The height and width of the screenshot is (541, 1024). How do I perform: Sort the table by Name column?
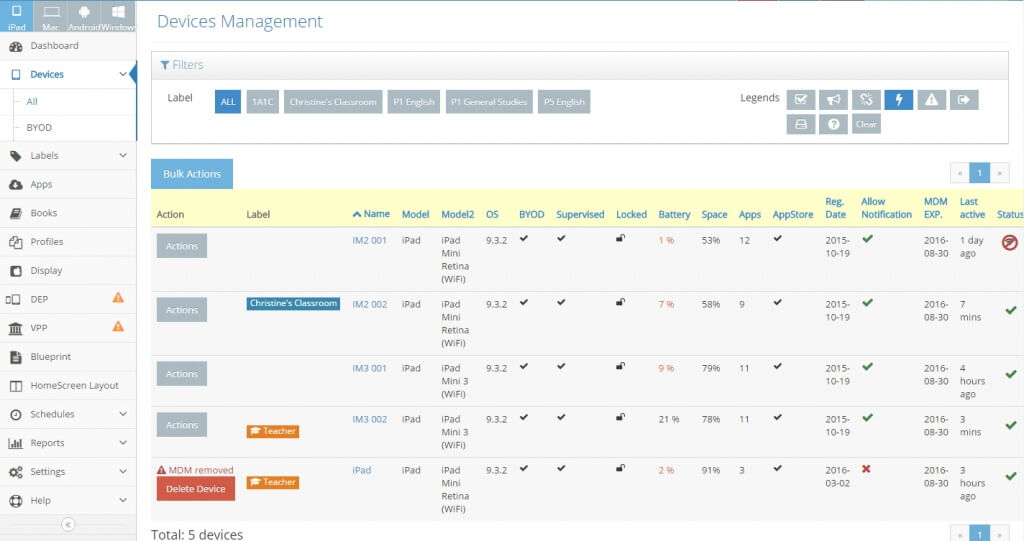371,214
